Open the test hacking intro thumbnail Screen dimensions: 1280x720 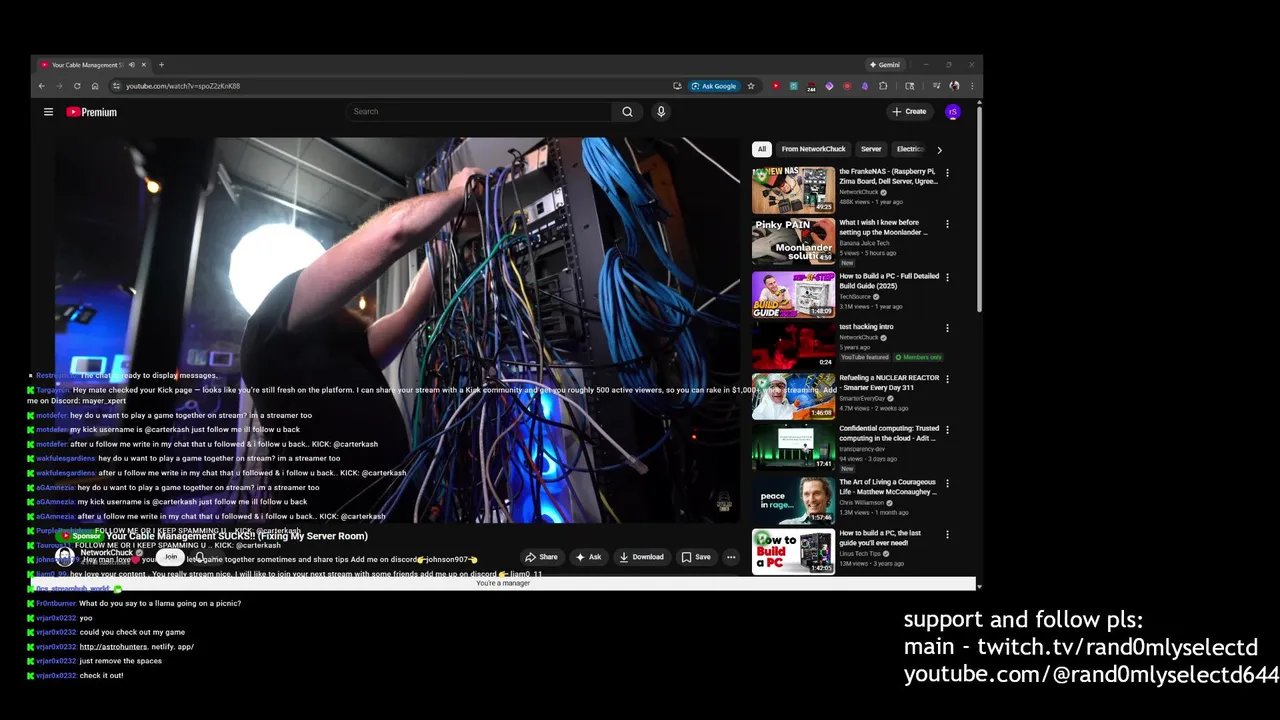point(793,345)
